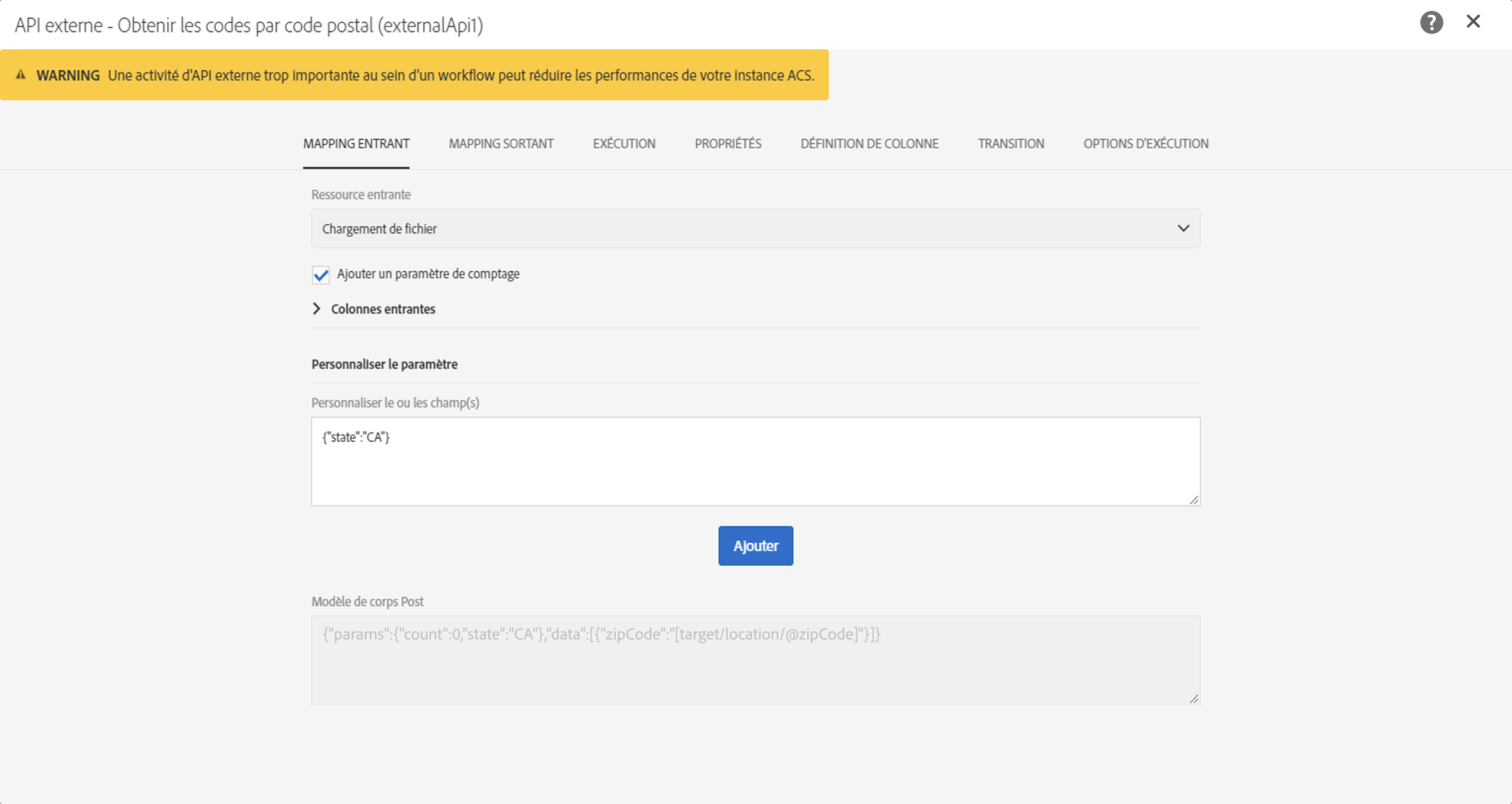Switch to the Mapping sortant tab

(501, 143)
